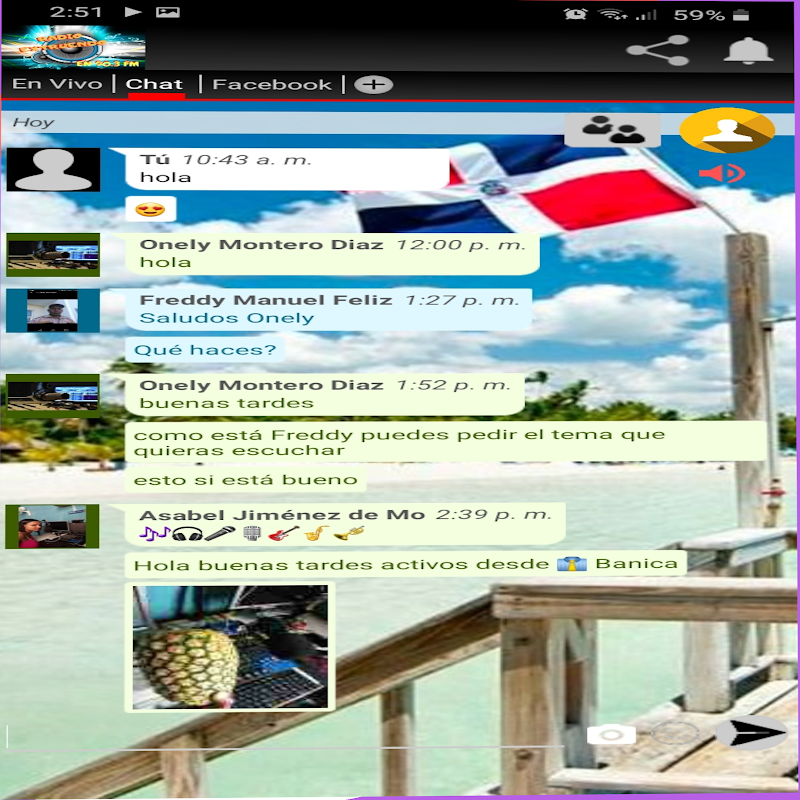Image resolution: width=800 pixels, height=800 pixels.
Task: Tap the Wi-Fi status icon
Action: coord(613,14)
